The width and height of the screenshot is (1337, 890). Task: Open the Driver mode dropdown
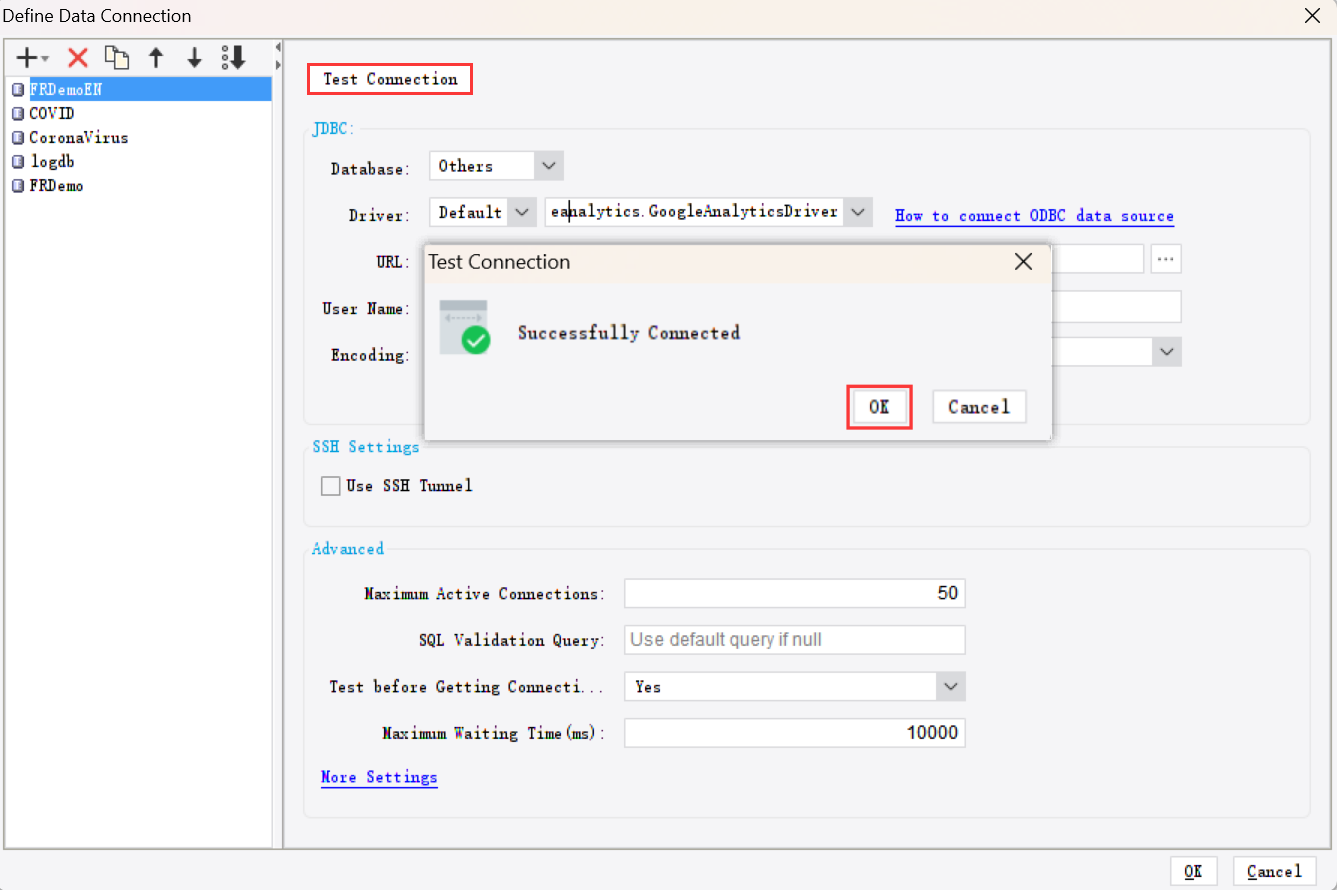point(522,211)
